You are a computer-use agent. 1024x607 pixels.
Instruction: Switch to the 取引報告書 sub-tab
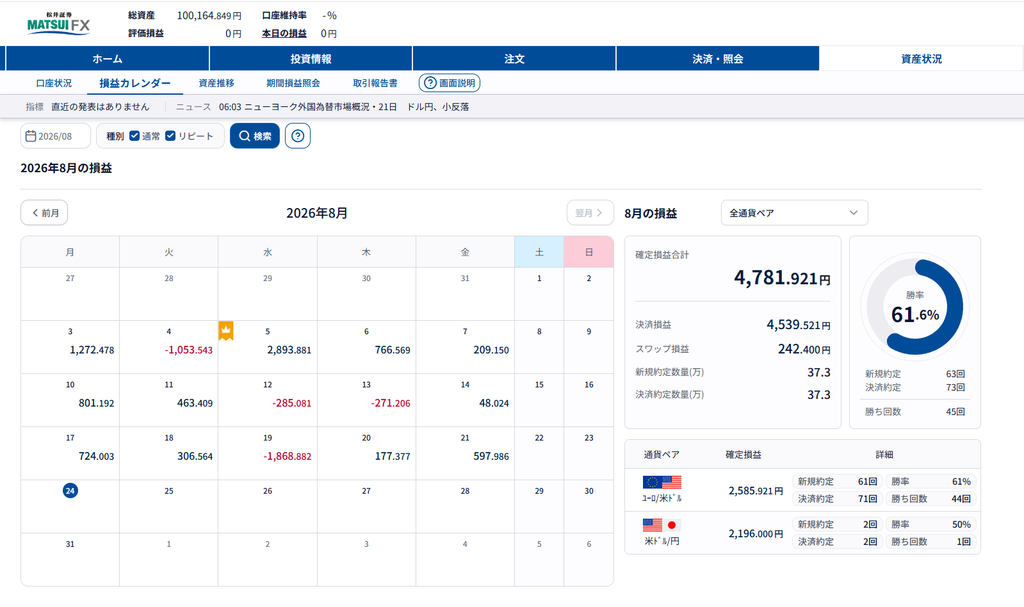pyautogui.click(x=375, y=83)
